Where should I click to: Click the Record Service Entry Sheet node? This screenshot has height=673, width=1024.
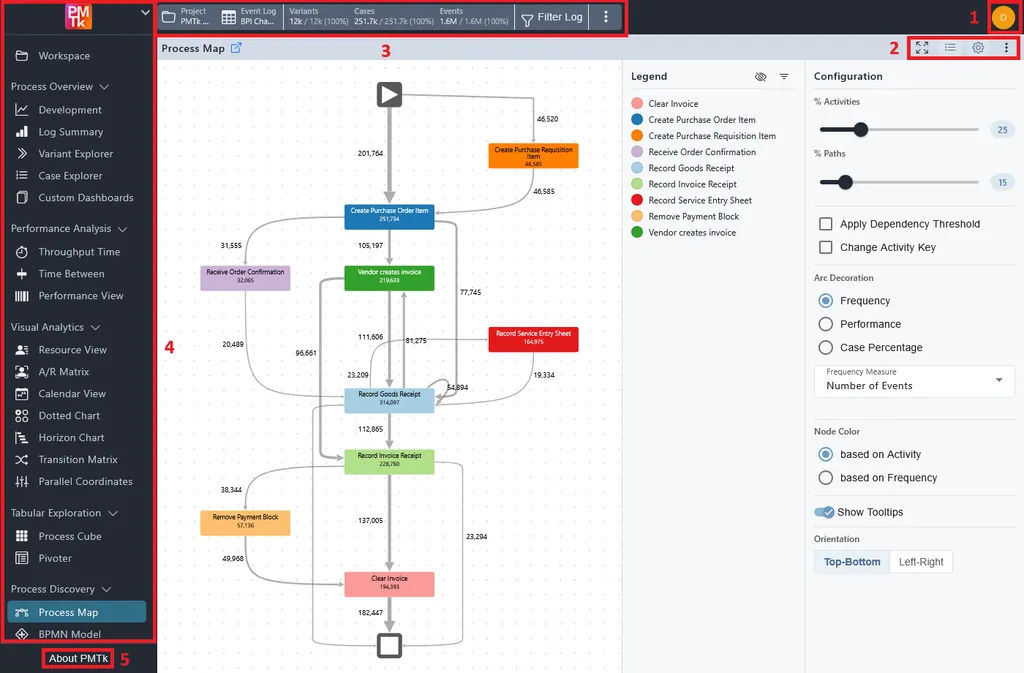(x=533, y=339)
